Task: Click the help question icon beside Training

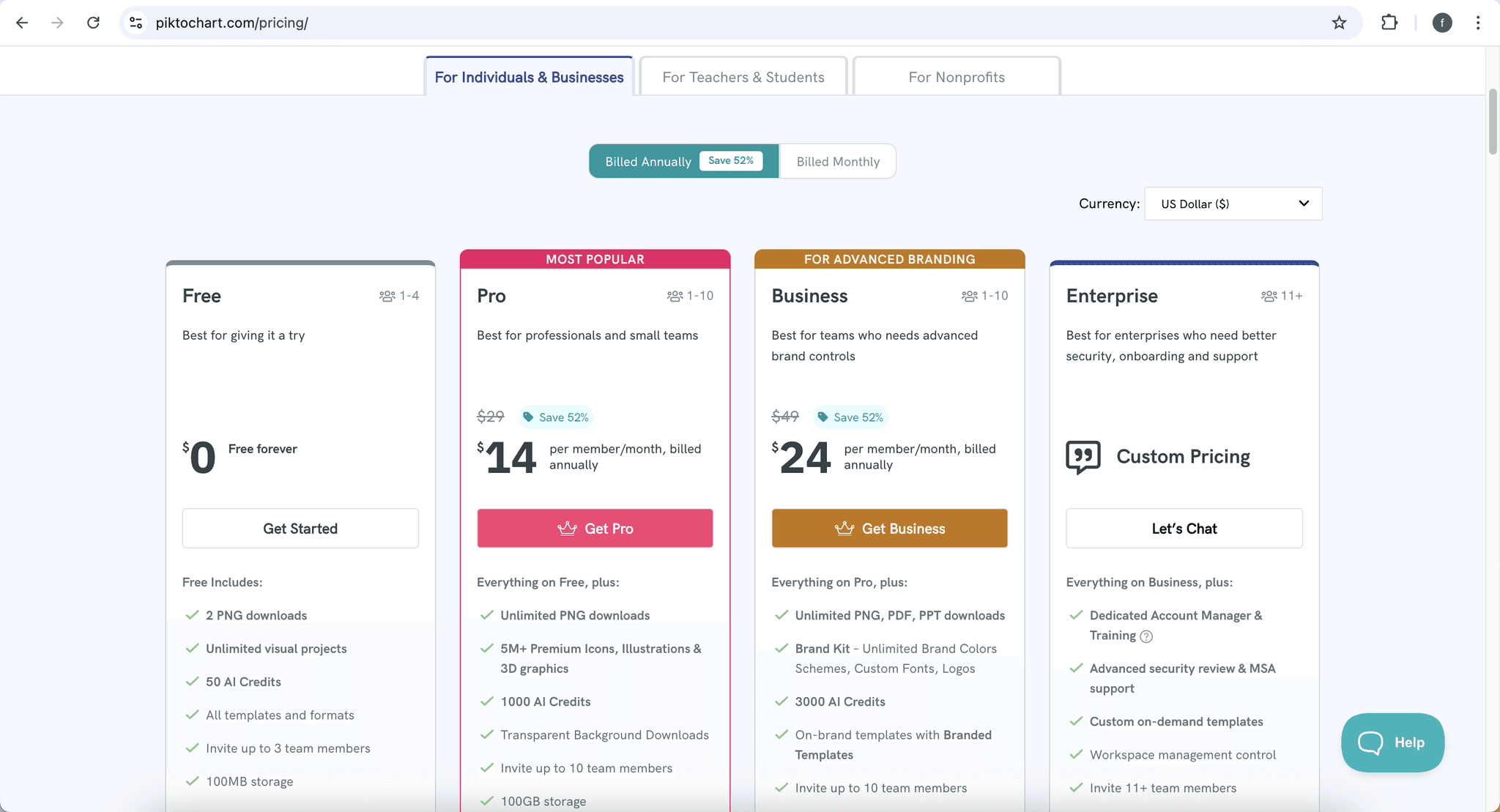Action: [x=1146, y=636]
